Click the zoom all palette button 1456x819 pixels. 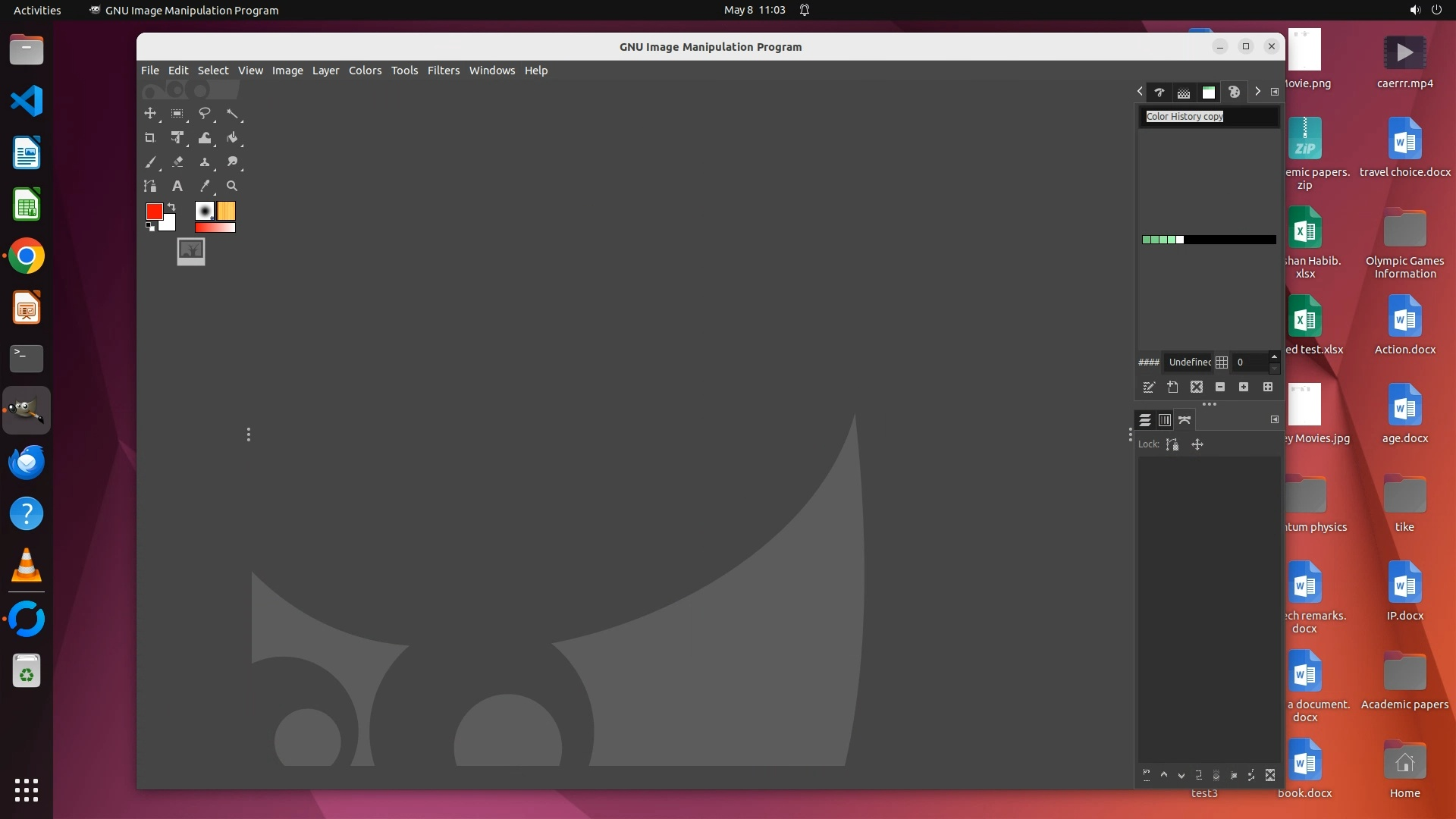pos(1267,388)
